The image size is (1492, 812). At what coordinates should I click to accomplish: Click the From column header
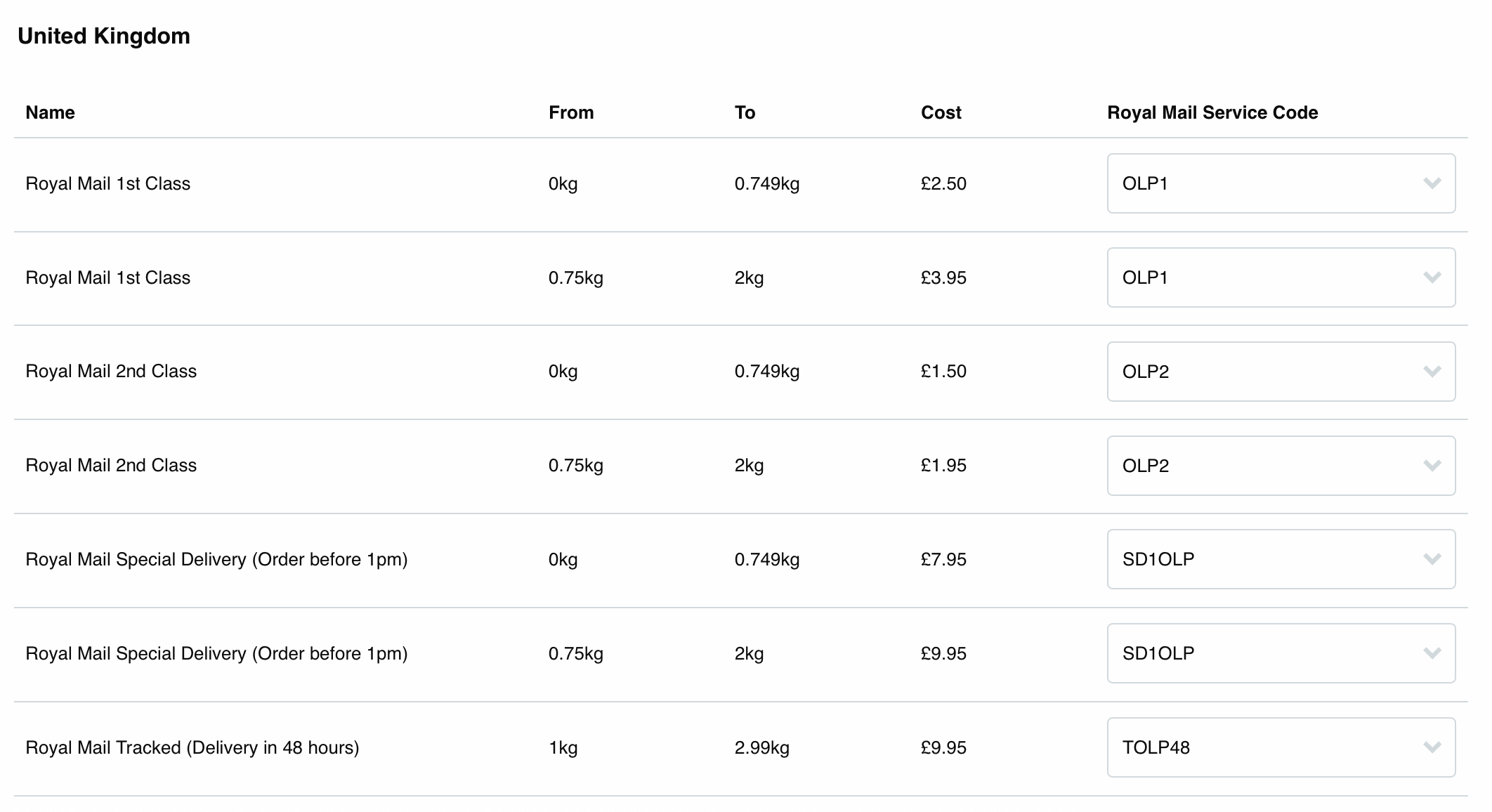[x=570, y=112]
